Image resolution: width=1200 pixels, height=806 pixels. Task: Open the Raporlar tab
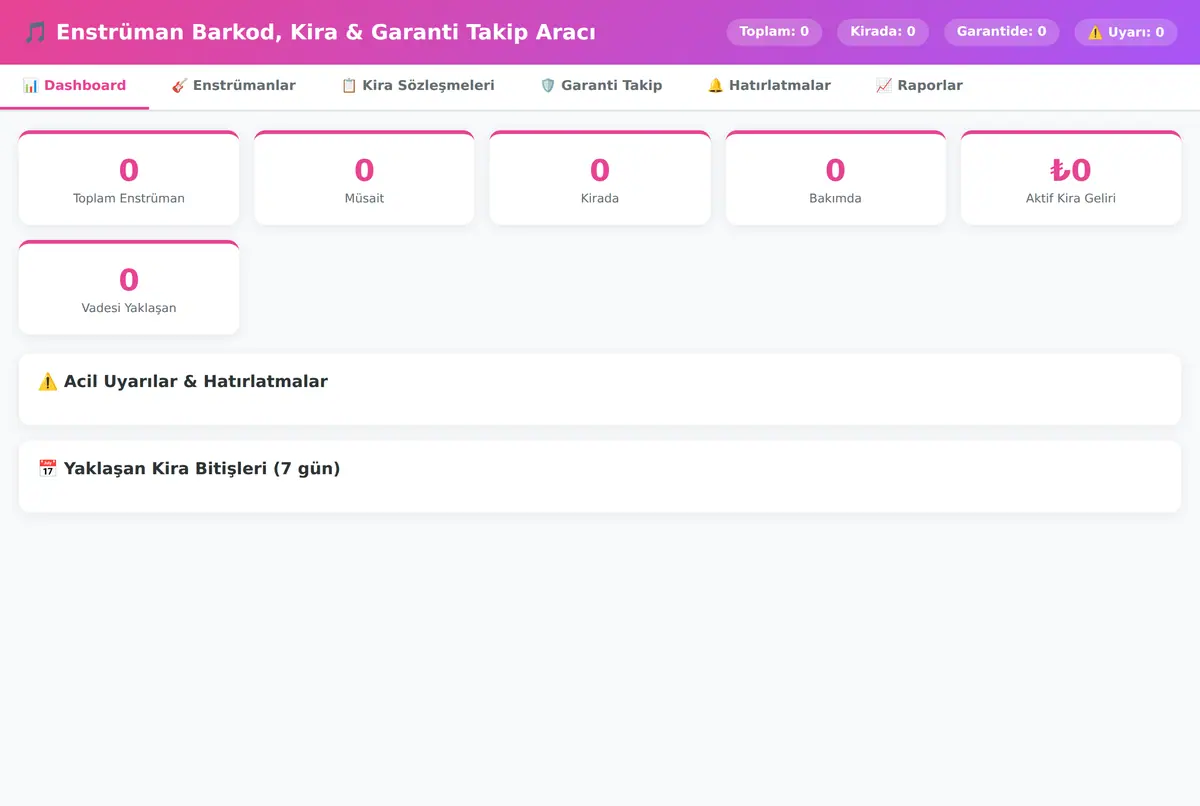click(919, 86)
